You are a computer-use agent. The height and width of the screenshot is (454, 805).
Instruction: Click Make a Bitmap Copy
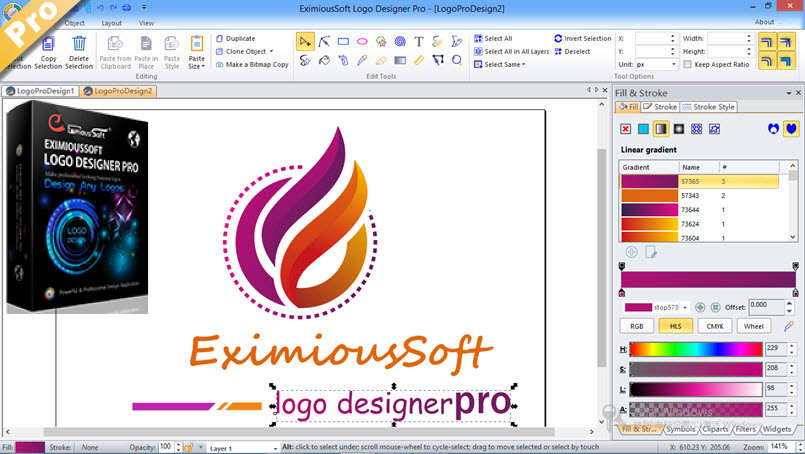pyautogui.click(x=252, y=65)
